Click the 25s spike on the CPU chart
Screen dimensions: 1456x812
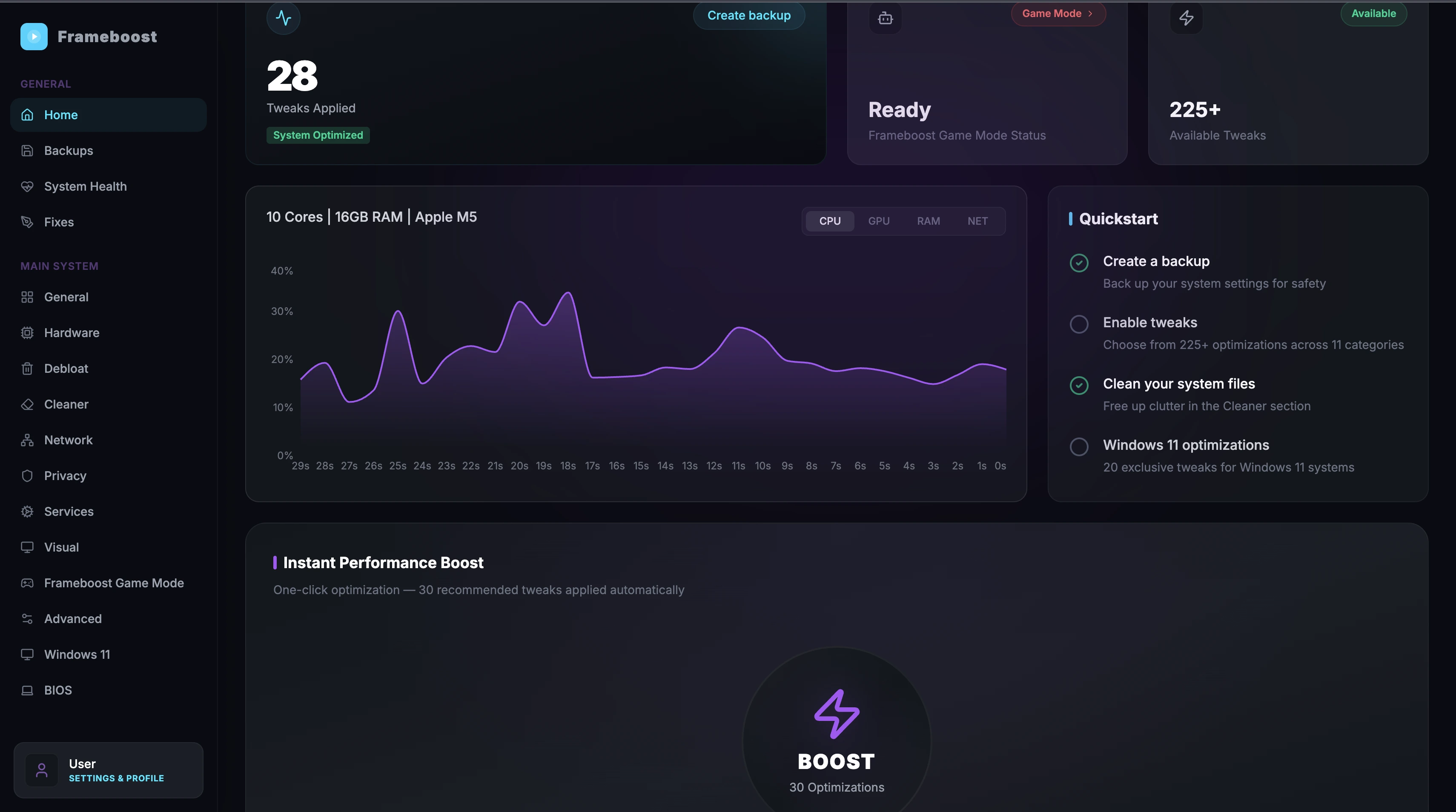click(398, 312)
